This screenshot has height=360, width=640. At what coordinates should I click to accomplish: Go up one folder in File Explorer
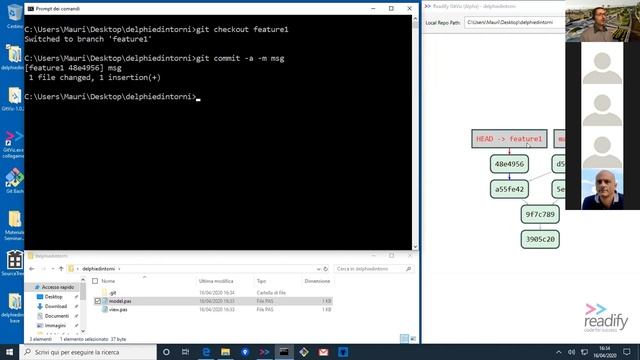tap(61, 269)
